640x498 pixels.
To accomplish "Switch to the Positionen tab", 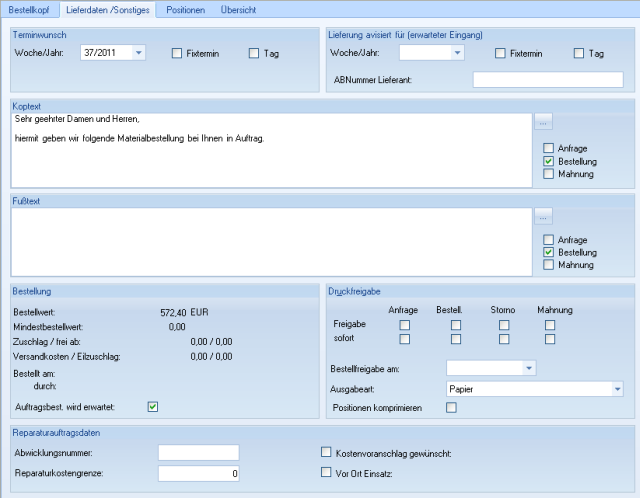I will (x=185, y=10).
